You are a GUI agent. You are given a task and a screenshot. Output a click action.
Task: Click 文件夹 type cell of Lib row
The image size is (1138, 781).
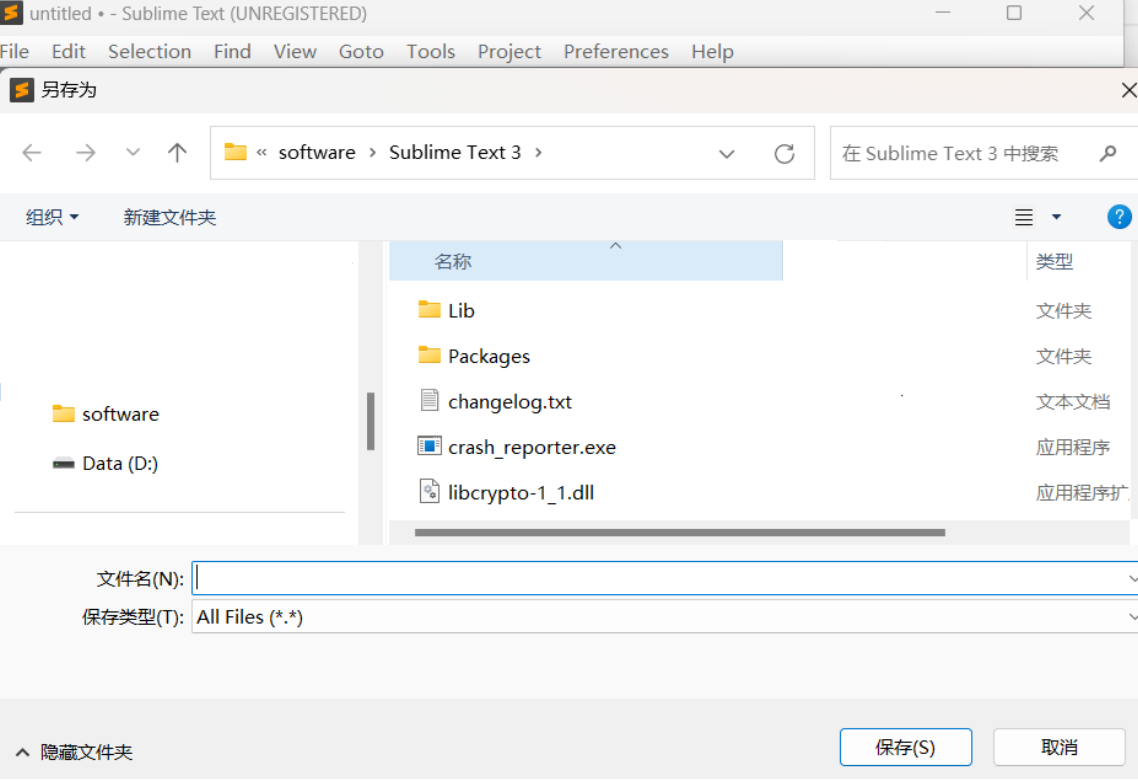[x=1063, y=311]
